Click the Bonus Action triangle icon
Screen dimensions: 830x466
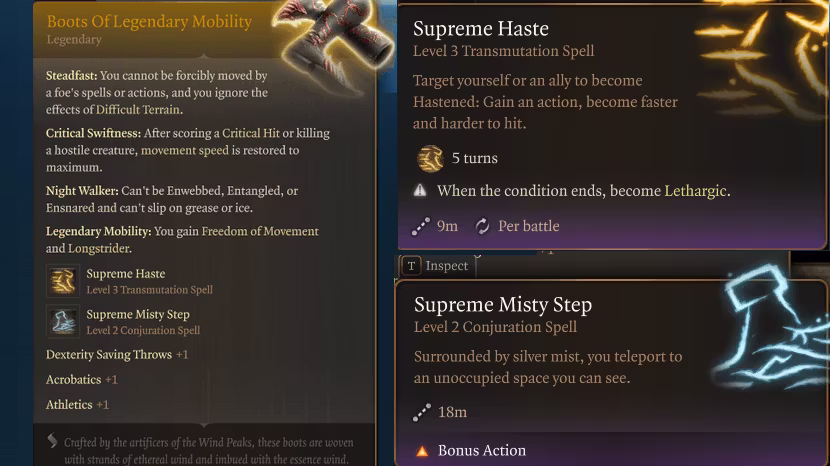(x=421, y=451)
